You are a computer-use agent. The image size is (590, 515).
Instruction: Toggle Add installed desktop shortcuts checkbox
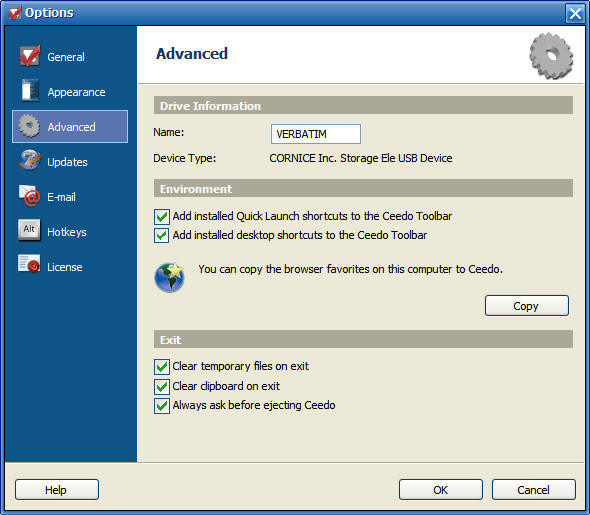162,235
